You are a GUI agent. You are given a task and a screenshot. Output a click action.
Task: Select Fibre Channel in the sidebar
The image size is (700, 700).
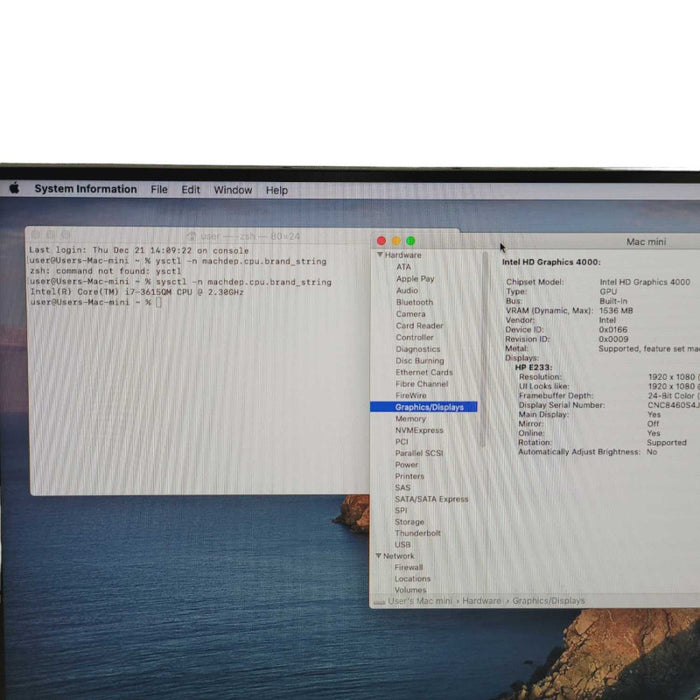421,384
